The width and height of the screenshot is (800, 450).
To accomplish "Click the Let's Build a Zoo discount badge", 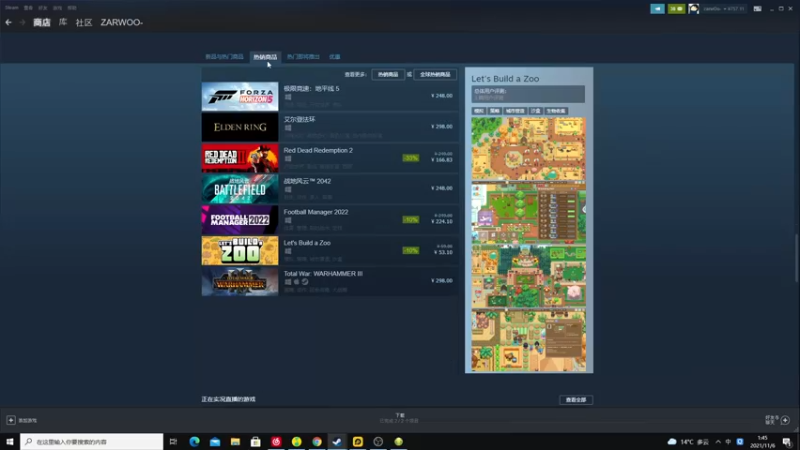I will [x=411, y=251].
